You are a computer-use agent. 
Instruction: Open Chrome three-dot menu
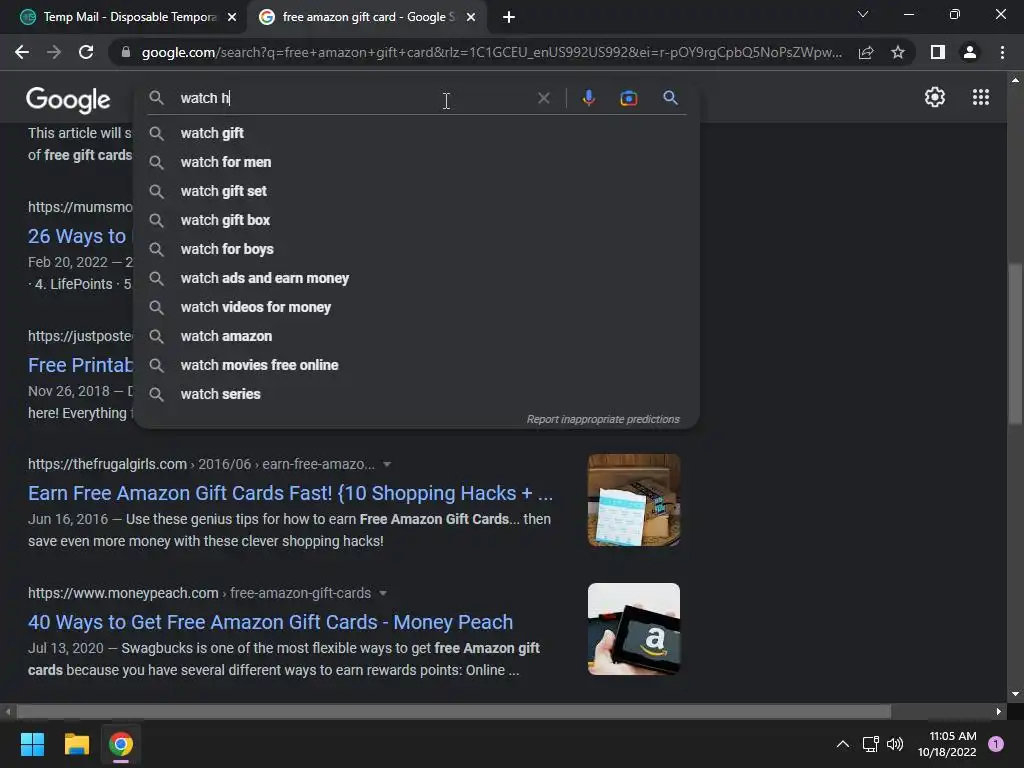(x=1002, y=52)
